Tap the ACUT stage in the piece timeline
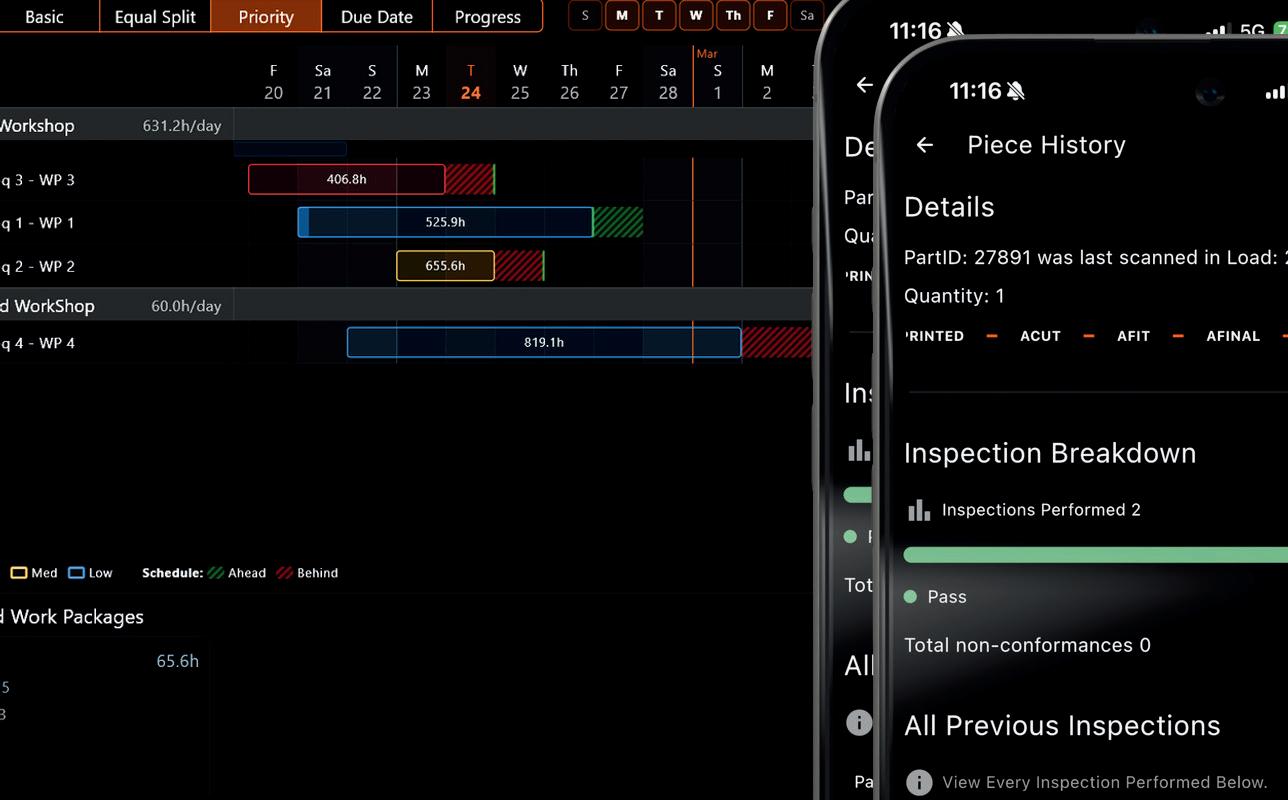This screenshot has height=800, width=1288. [1040, 336]
